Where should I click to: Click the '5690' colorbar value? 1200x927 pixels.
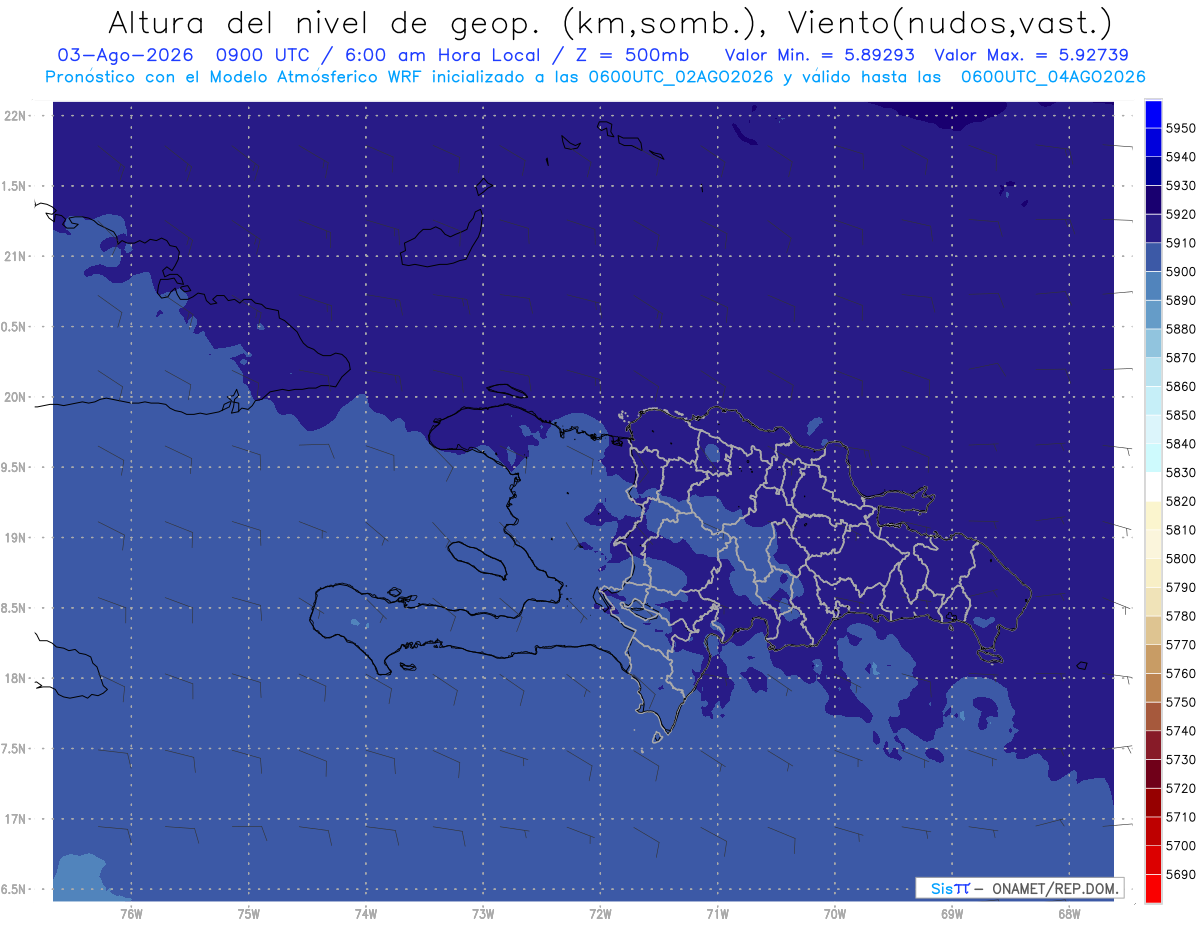[1180, 874]
